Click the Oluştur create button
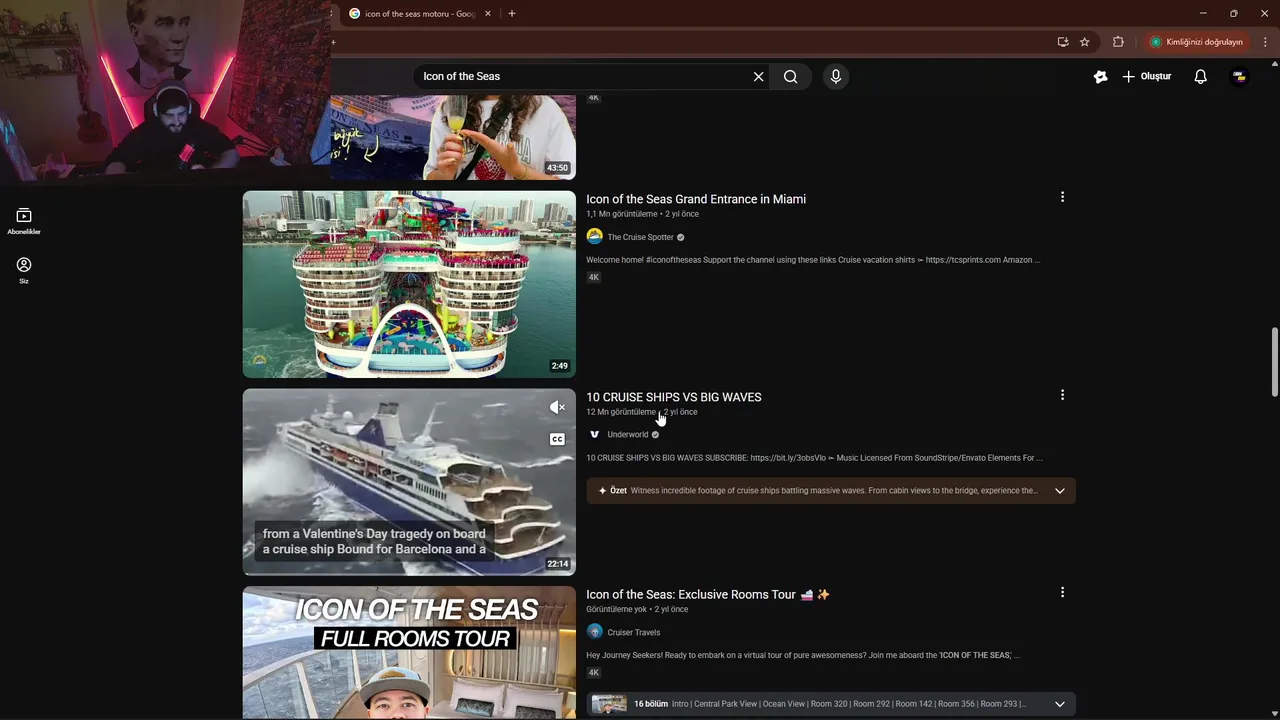The height and width of the screenshot is (720, 1280). (1146, 76)
